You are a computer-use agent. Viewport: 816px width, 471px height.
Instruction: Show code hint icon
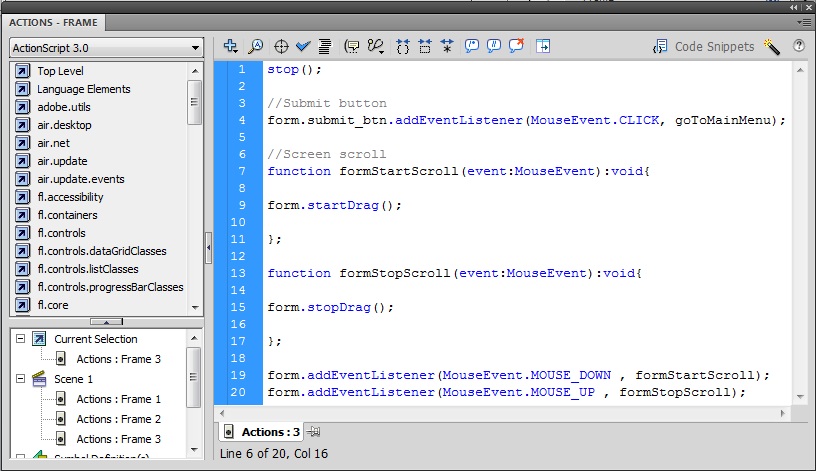[352, 46]
